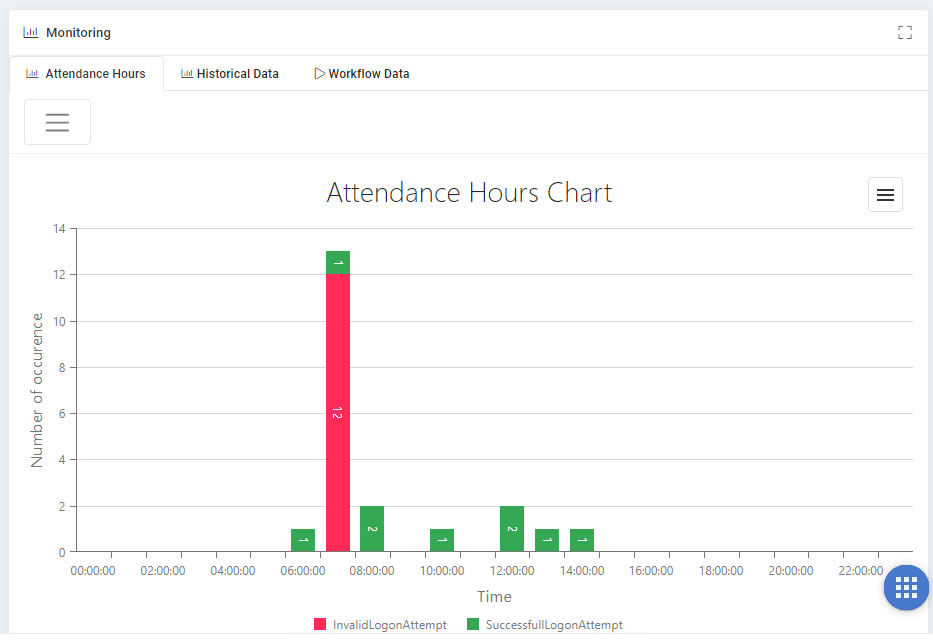
Task: Toggle InvalidLogonAttempt series in legend
Action: click(x=380, y=624)
